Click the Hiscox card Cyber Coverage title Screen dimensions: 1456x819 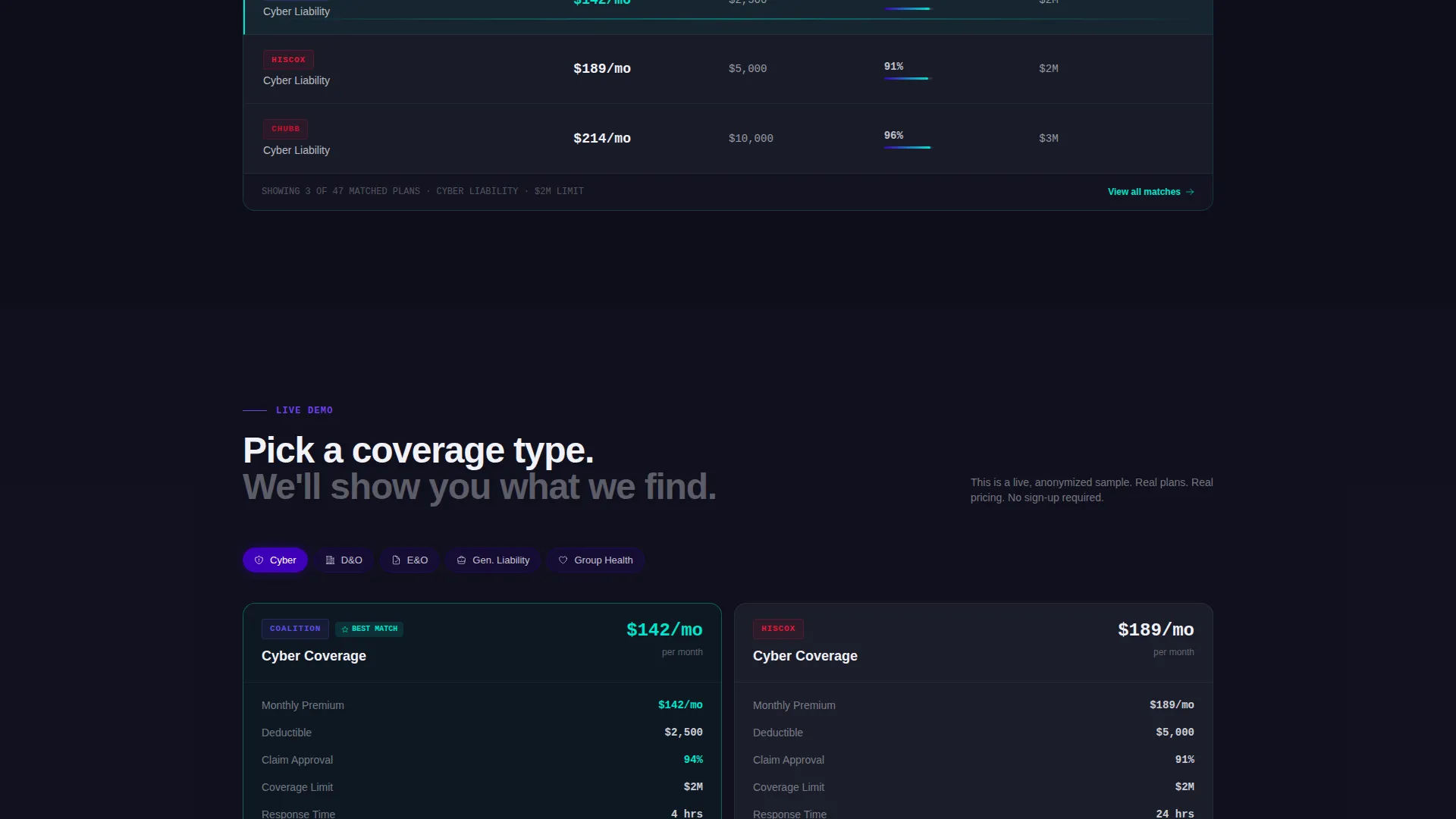pos(805,656)
